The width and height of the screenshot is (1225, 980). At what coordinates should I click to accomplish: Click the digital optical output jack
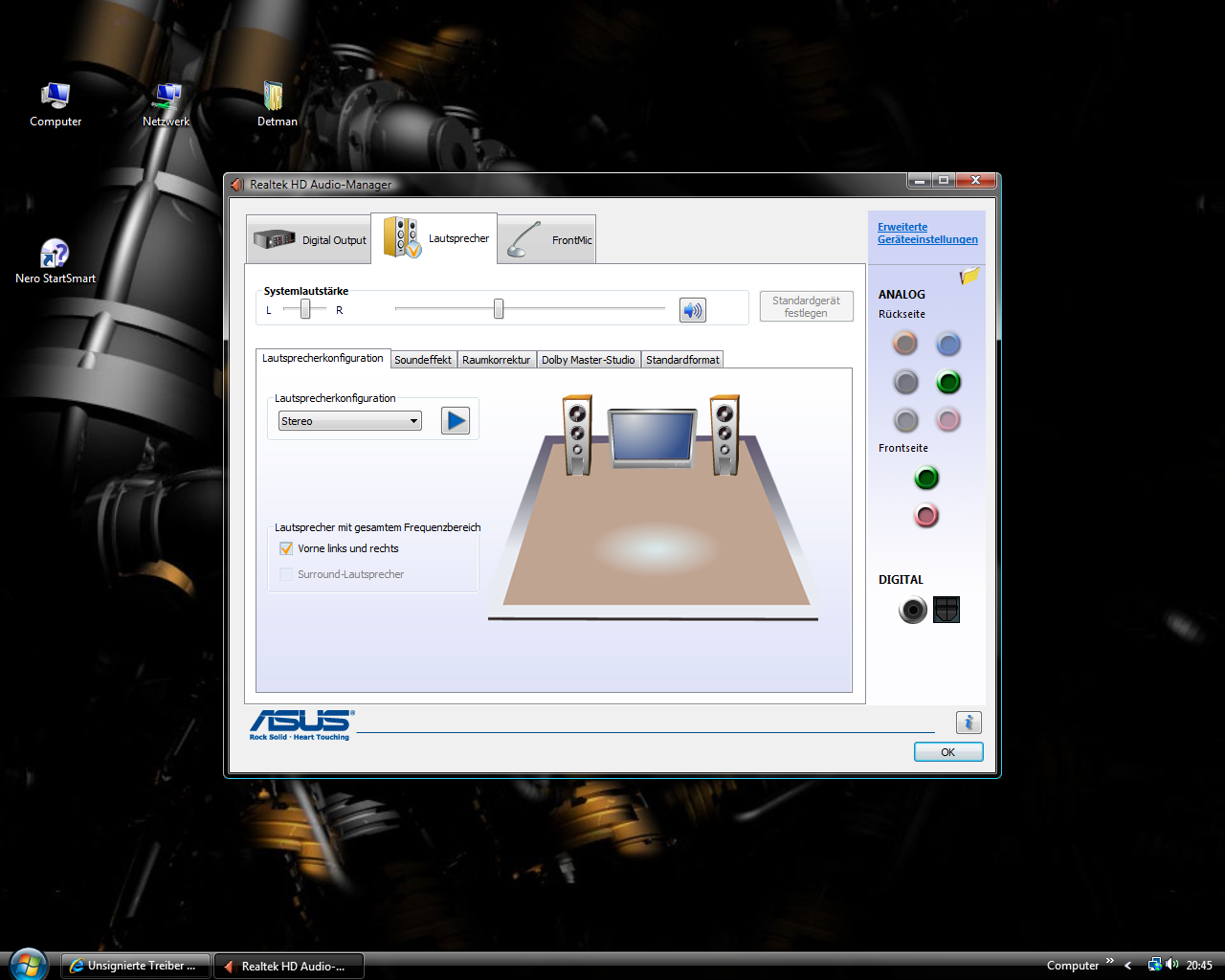(947, 610)
